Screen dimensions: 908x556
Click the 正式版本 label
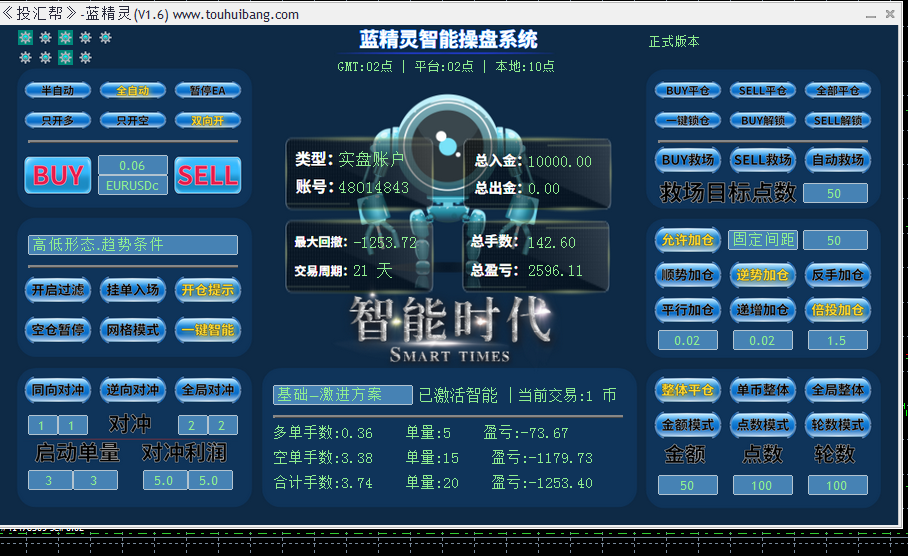pyautogui.click(x=674, y=41)
